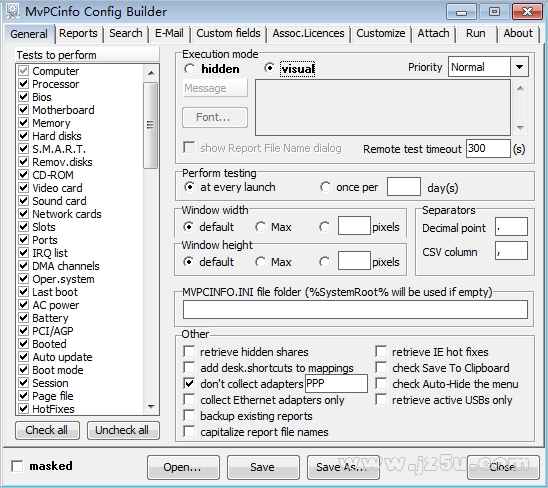This screenshot has width=548, height=488.
Task: Uncheck the S.M.A.R.T. test
Action: [x=23, y=149]
